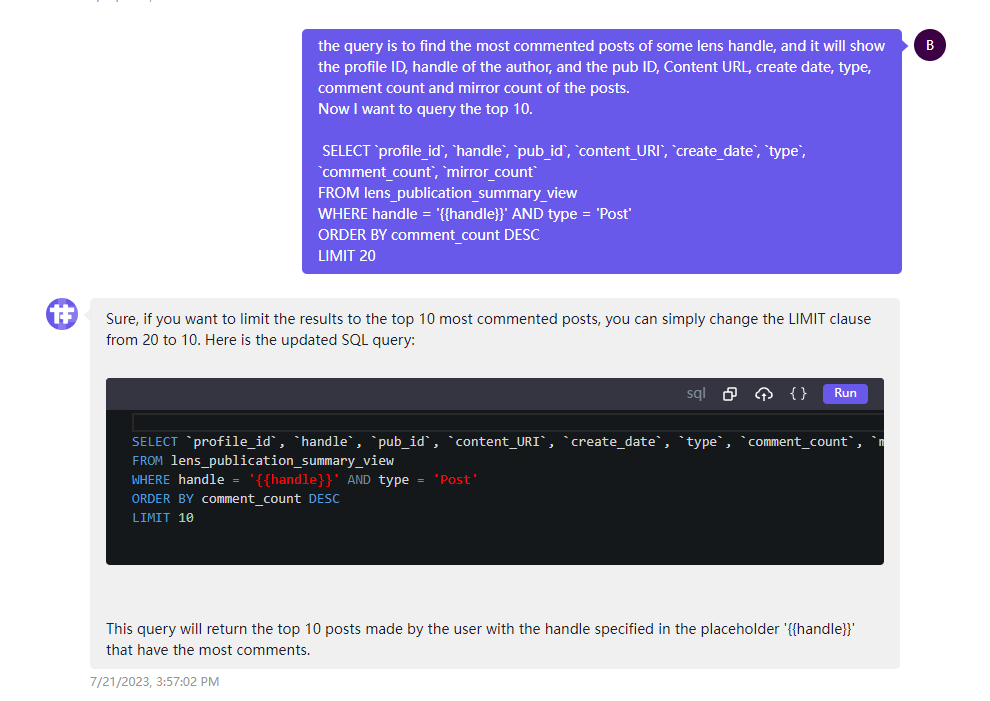Click the empty first line in code editor
The width and height of the screenshot is (990, 701).
click(500, 423)
